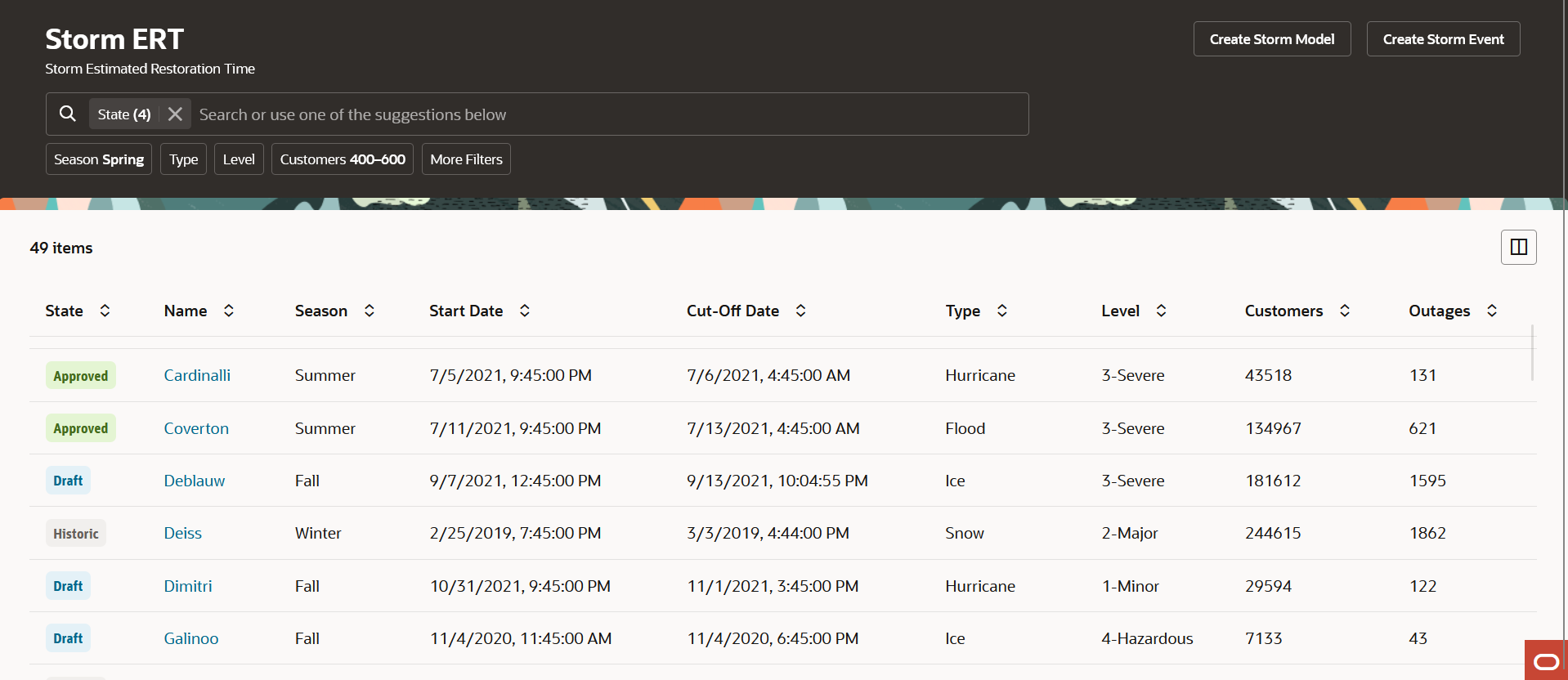Open the red Oracle assistant icon

pos(1546,660)
